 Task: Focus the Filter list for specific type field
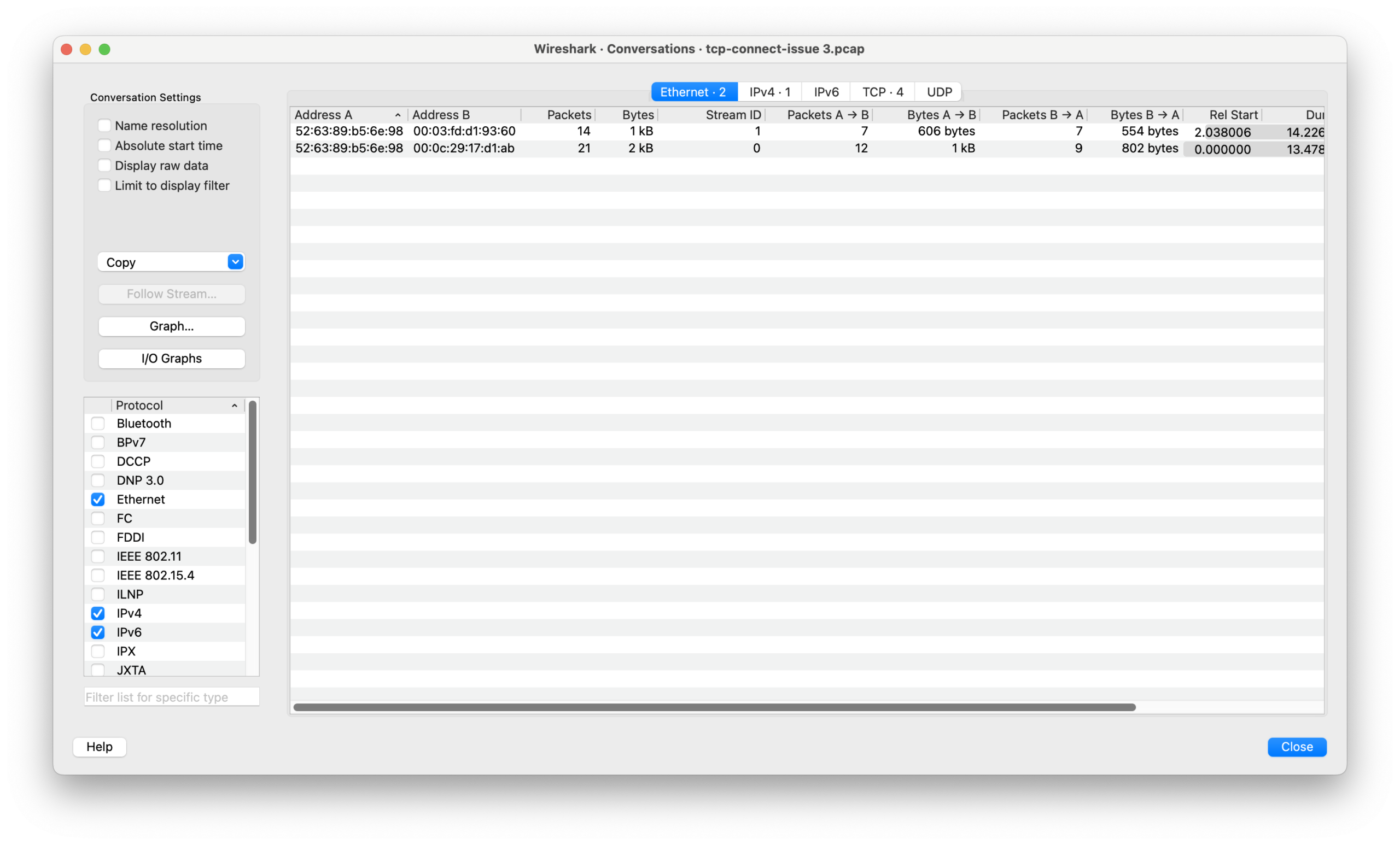click(172, 697)
